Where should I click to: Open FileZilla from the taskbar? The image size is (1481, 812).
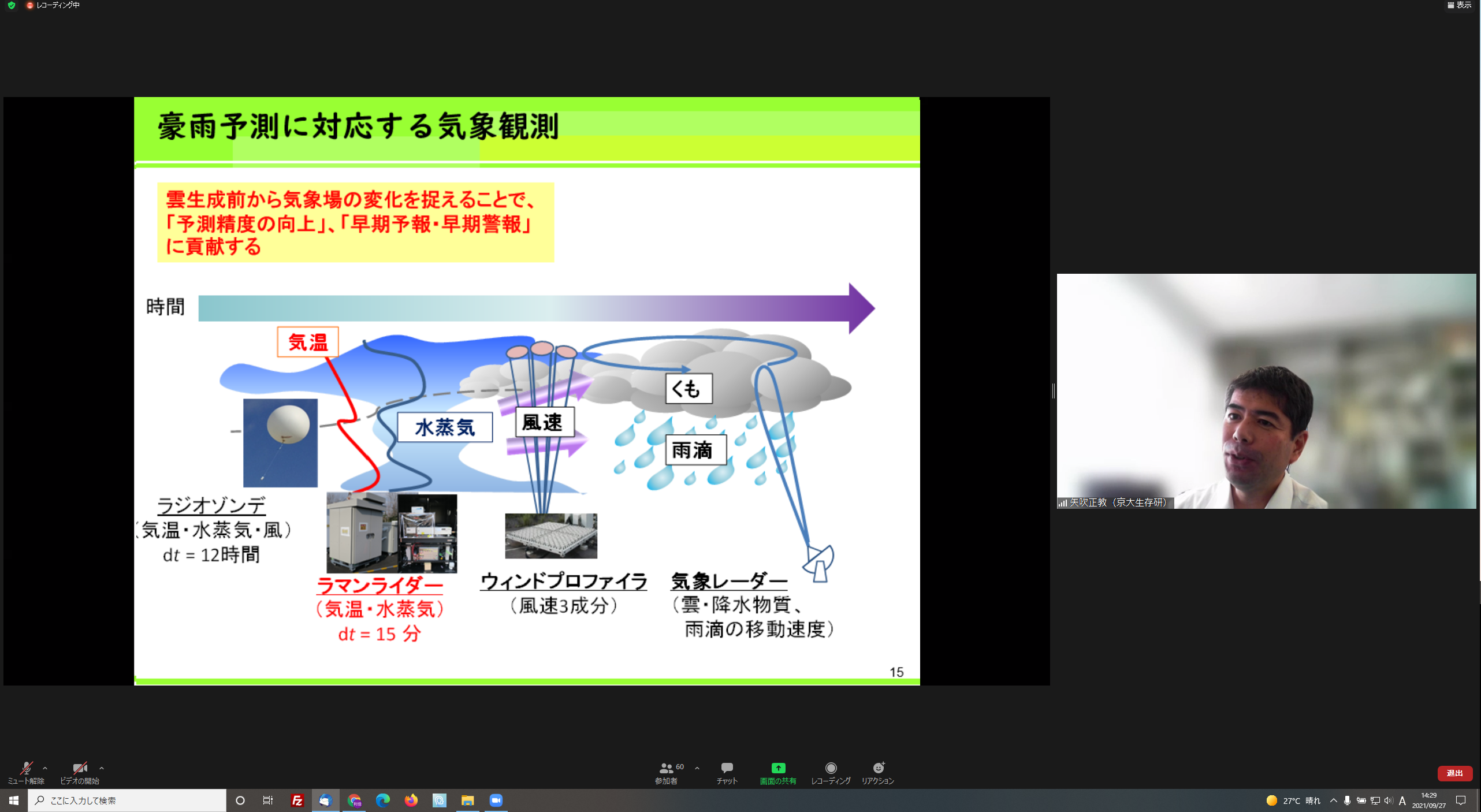click(297, 800)
